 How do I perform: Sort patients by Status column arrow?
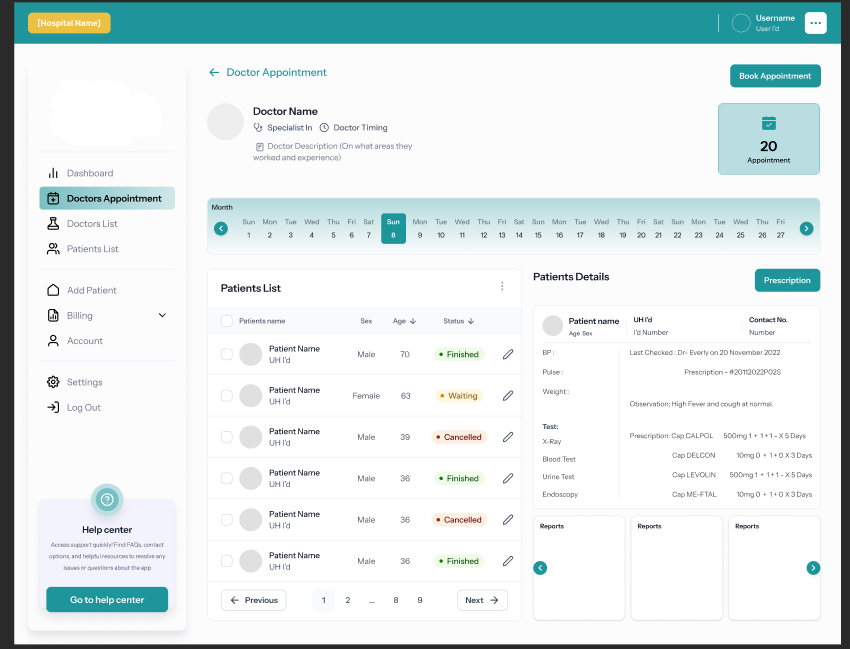[471, 322]
